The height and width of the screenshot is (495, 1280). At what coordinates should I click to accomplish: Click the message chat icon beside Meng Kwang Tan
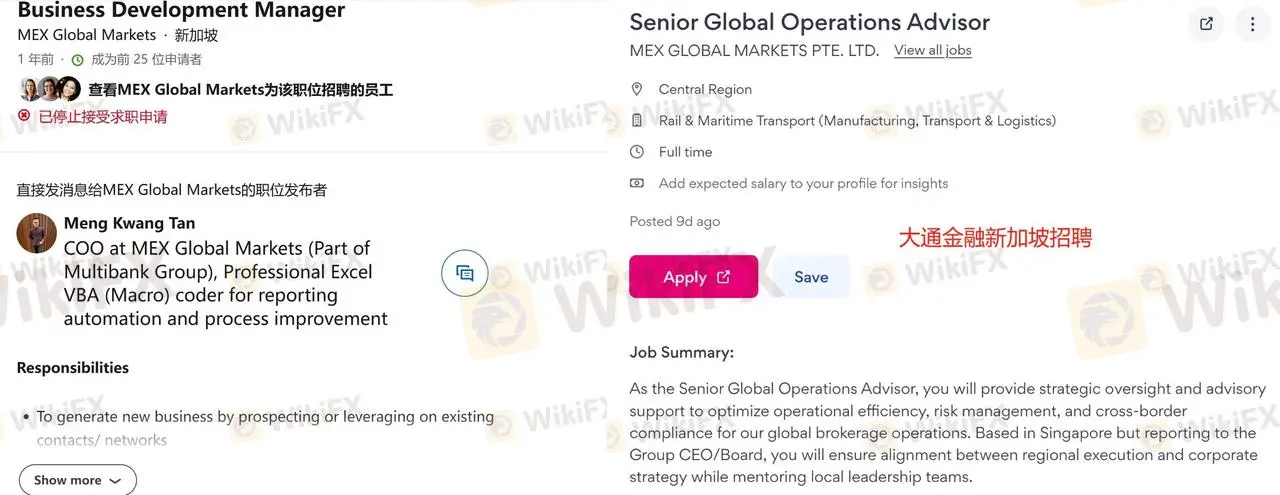(x=464, y=273)
